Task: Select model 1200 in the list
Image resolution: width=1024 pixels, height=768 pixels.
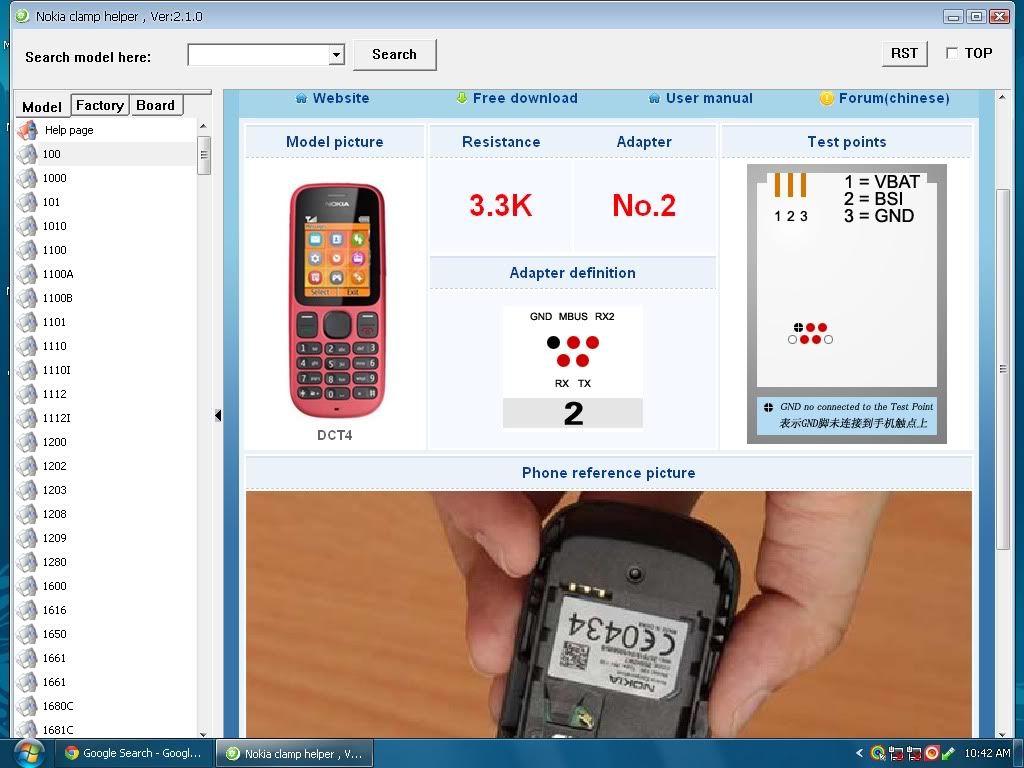Action: [x=55, y=442]
